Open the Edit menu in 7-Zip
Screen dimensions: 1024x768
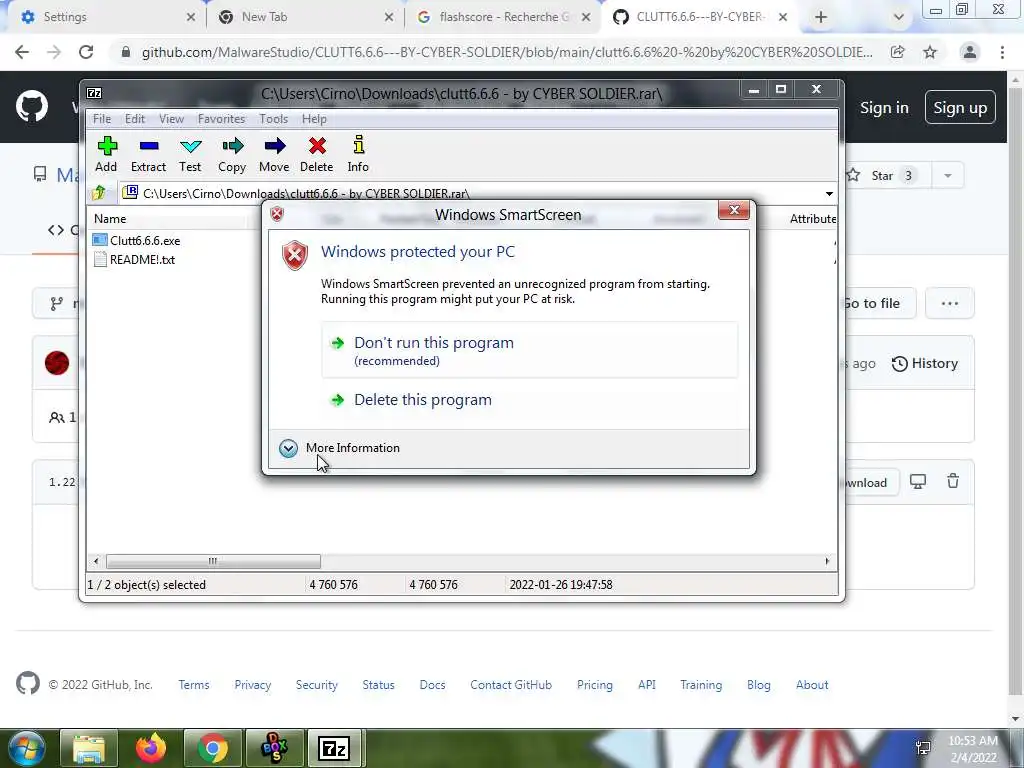[x=135, y=119]
